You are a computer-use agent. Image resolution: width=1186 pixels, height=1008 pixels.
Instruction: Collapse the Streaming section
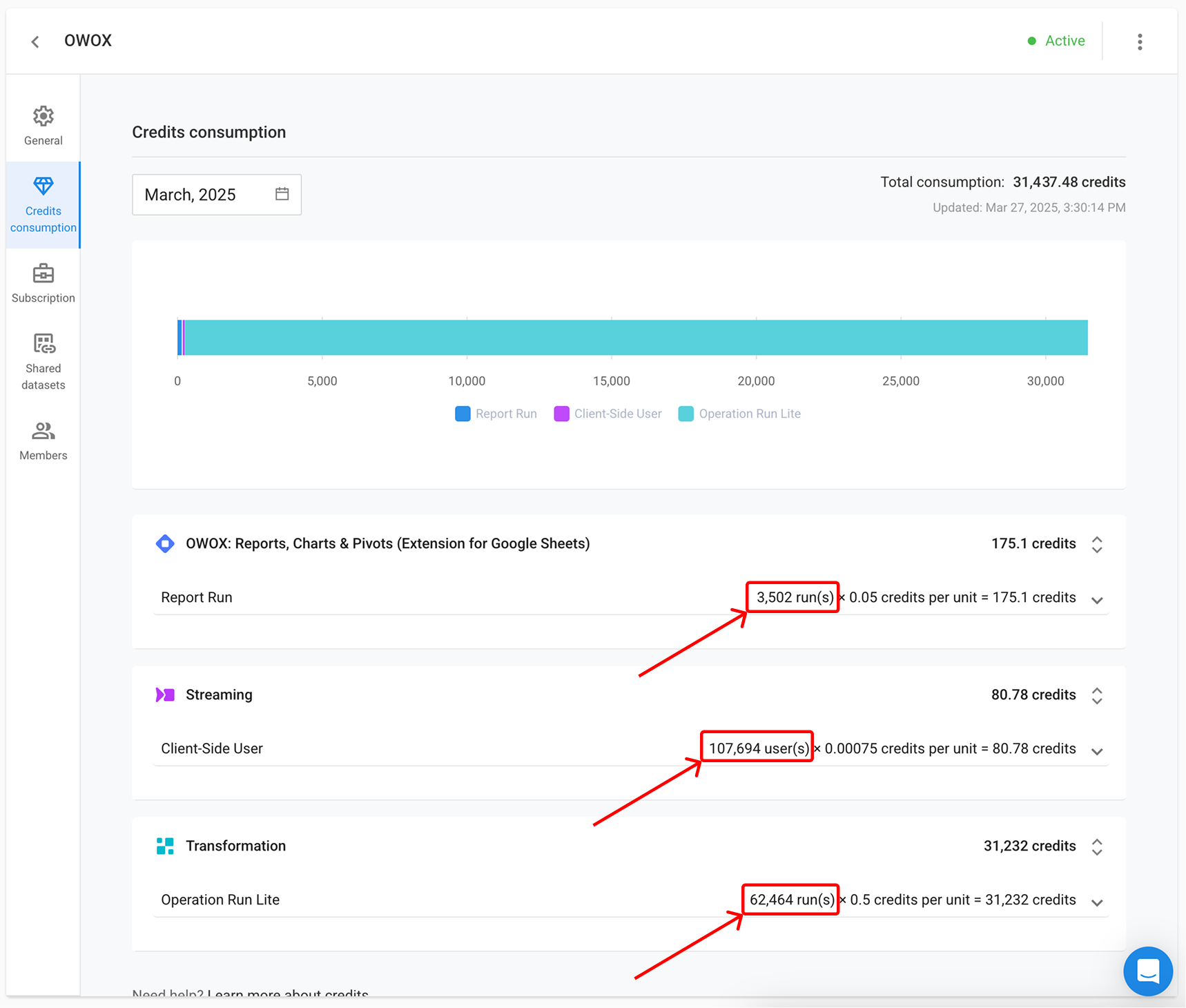(x=1097, y=695)
